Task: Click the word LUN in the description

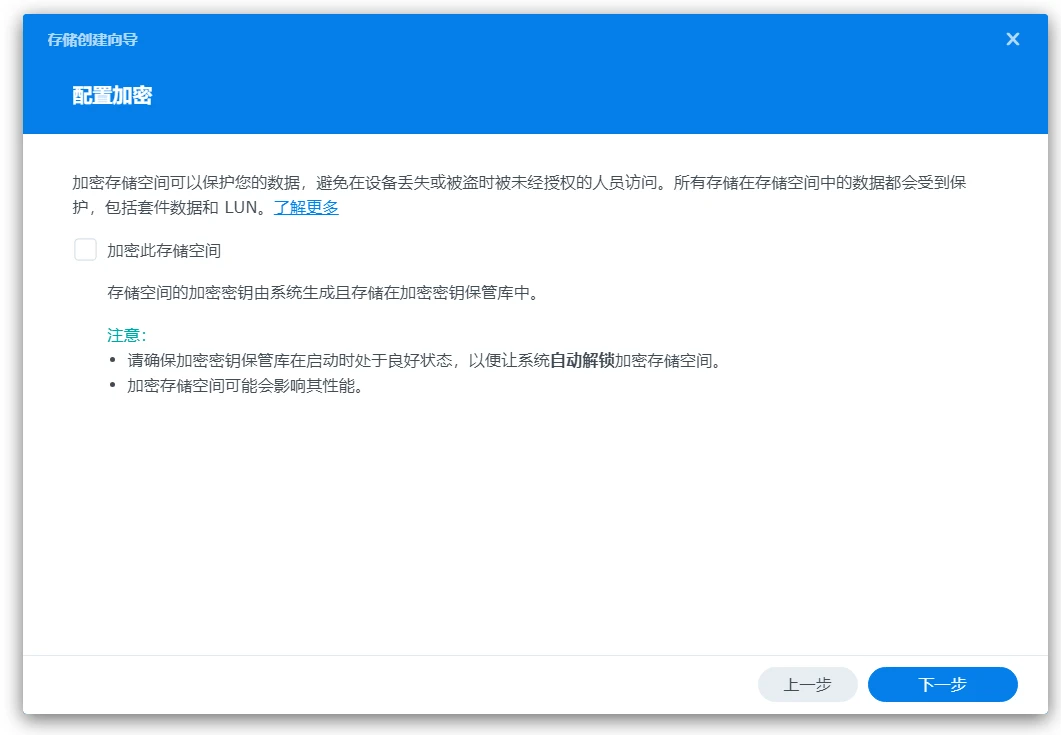Action: (x=240, y=208)
